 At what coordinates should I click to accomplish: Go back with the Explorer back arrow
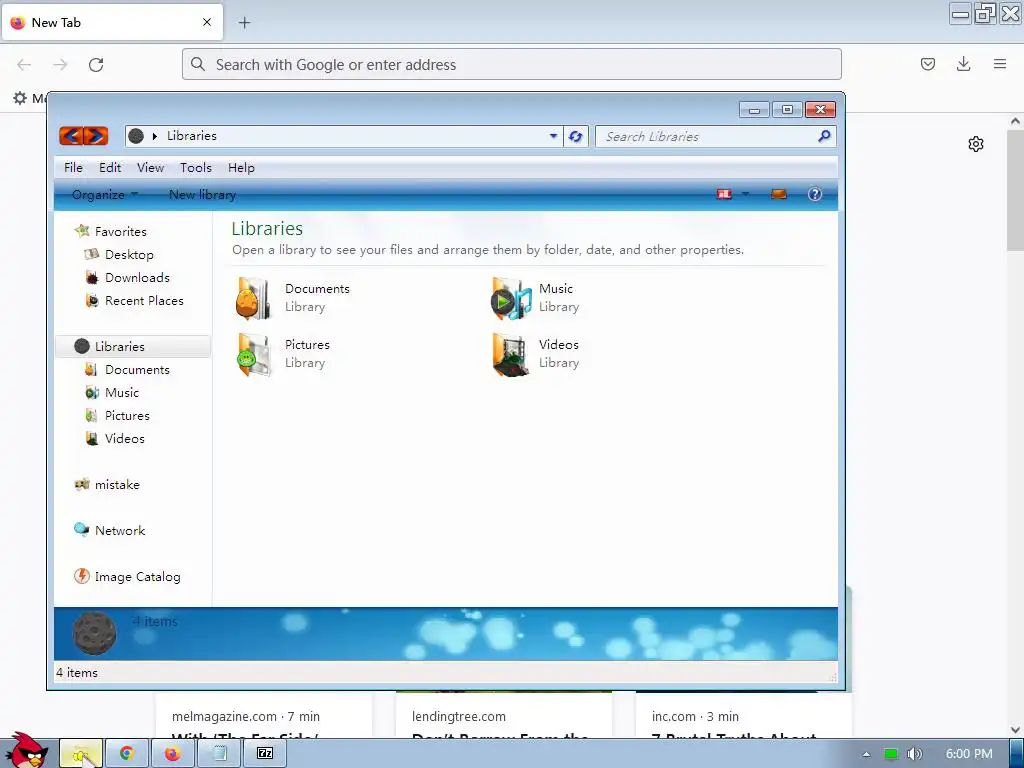(71, 136)
